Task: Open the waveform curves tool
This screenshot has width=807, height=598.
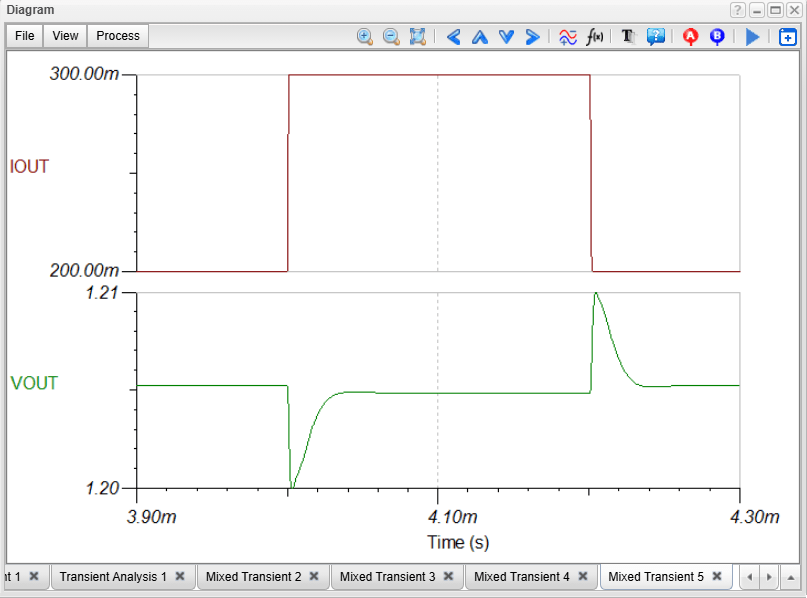Action: click(567, 36)
